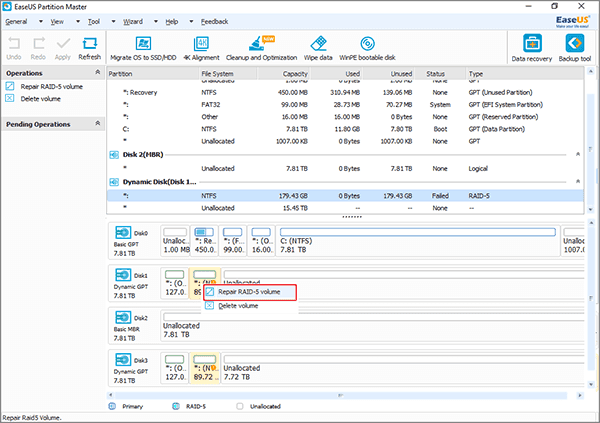Open the Backup tool
Image resolution: width=600 pixels, height=423 pixels.
tap(574, 47)
